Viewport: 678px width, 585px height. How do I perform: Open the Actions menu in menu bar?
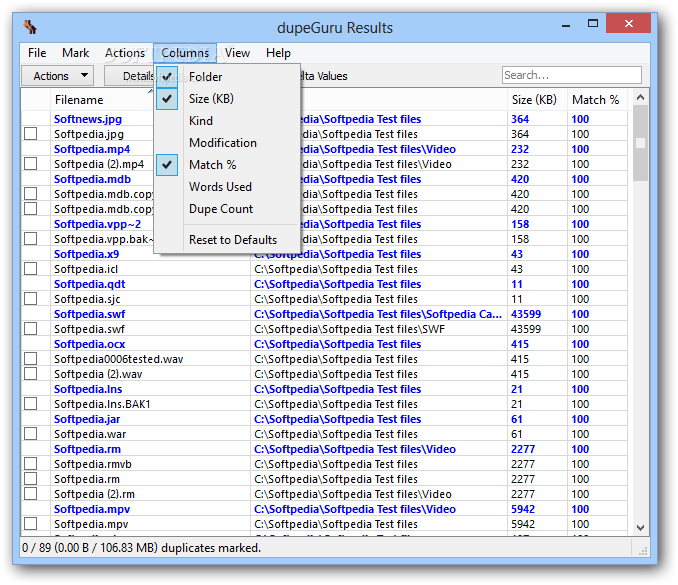click(125, 53)
